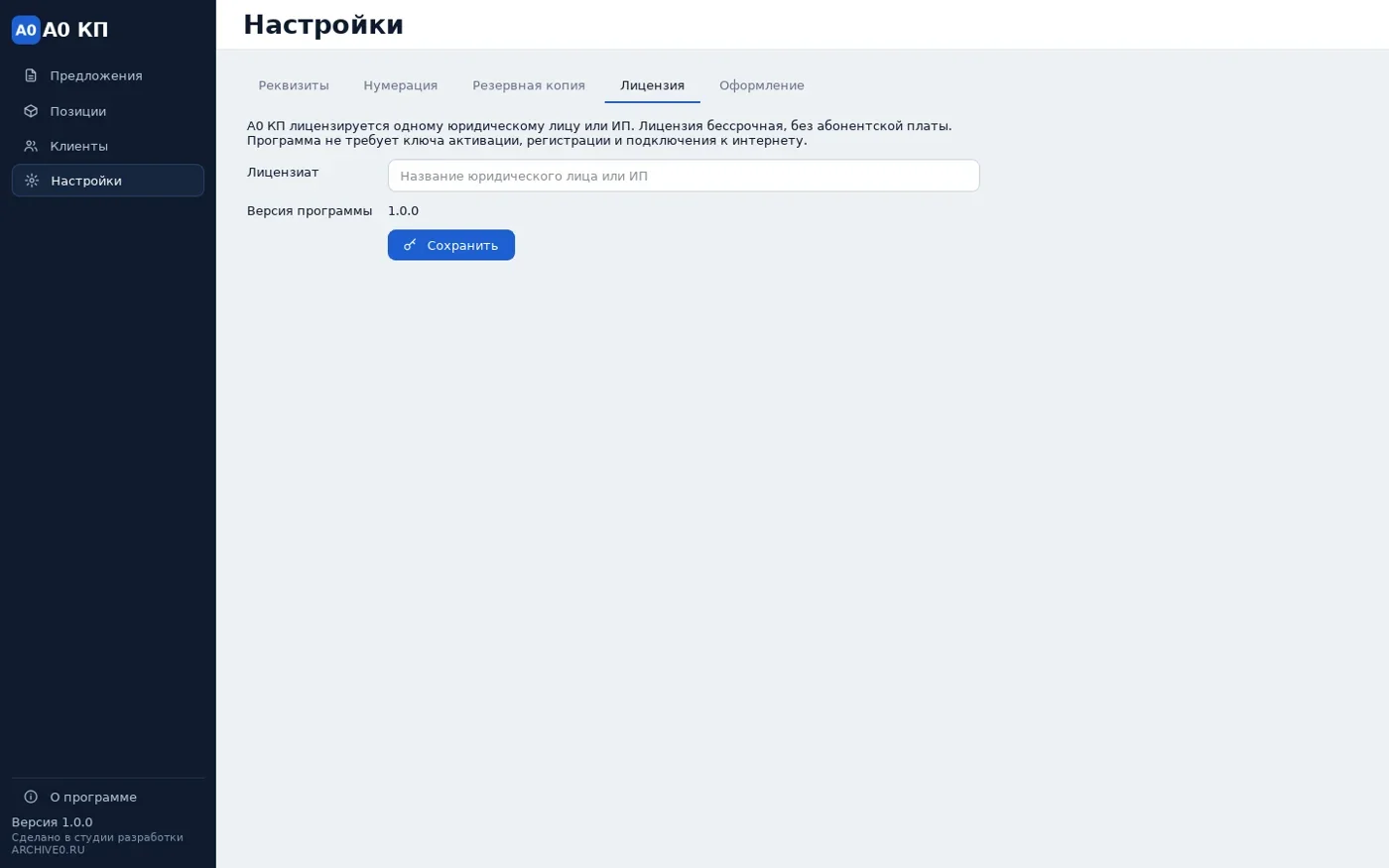
Task: Click the Сохранить button
Action: (451, 245)
